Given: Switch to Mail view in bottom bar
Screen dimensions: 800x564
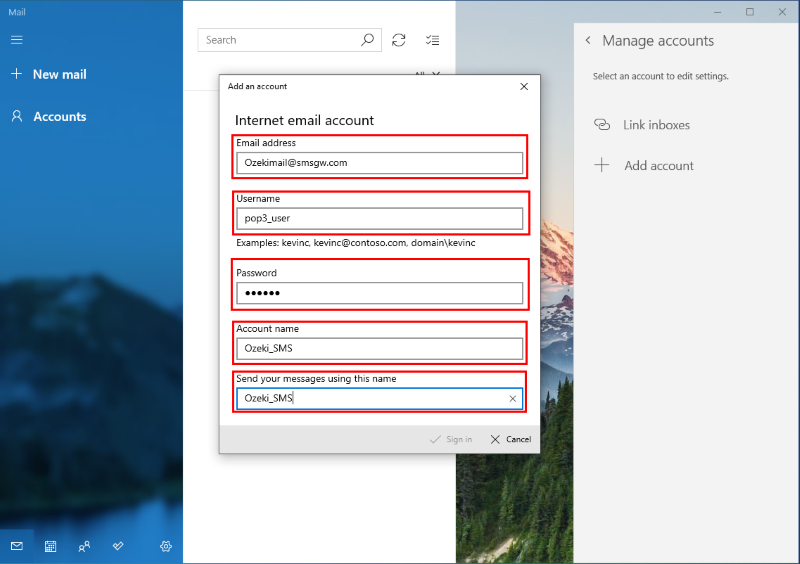Looking at the screenshot, I should (x=17, y=546).
